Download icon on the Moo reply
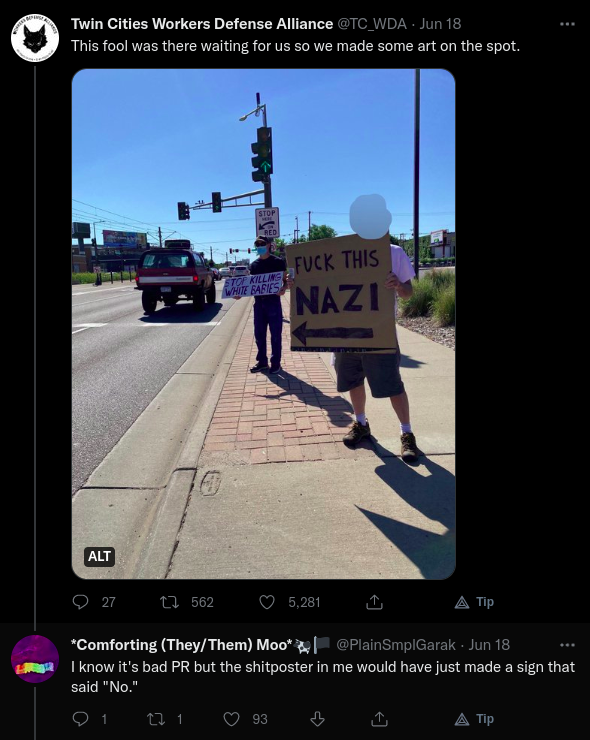590x740 pixels. click(x=317, y=719)
